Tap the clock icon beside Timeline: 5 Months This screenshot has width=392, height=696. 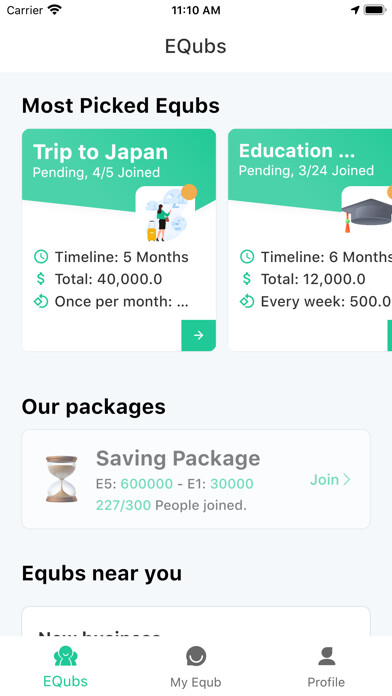click(41, 257)
